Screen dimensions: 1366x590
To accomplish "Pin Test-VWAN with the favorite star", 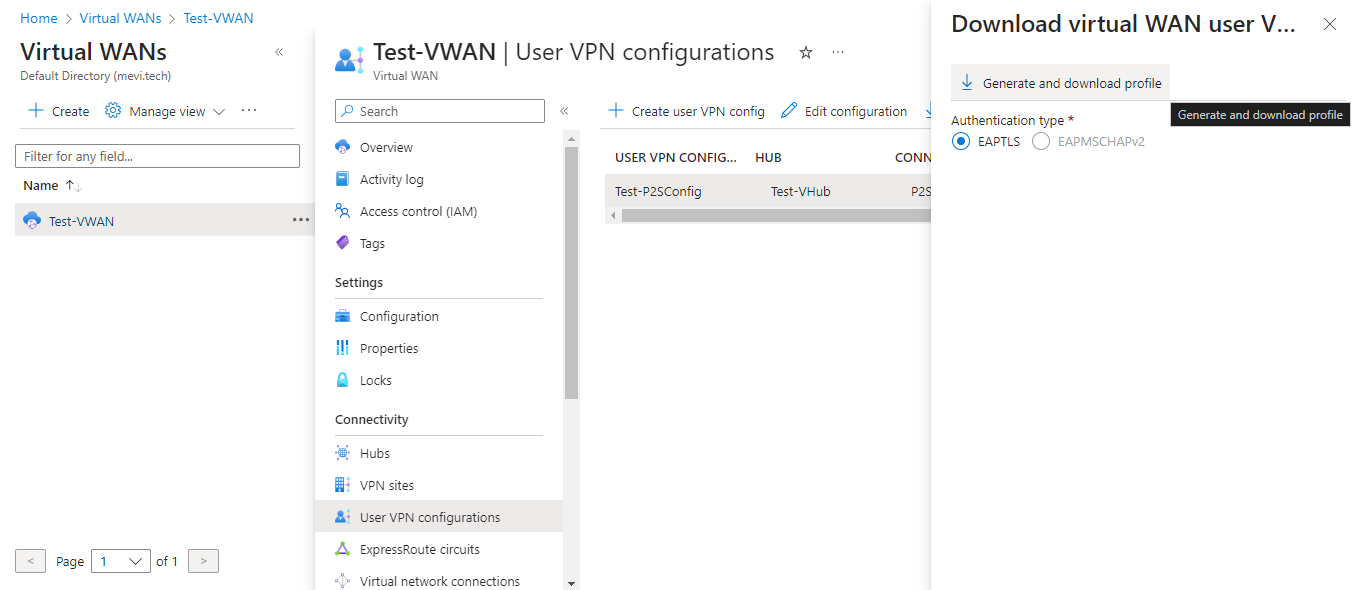I will [806, 52].
